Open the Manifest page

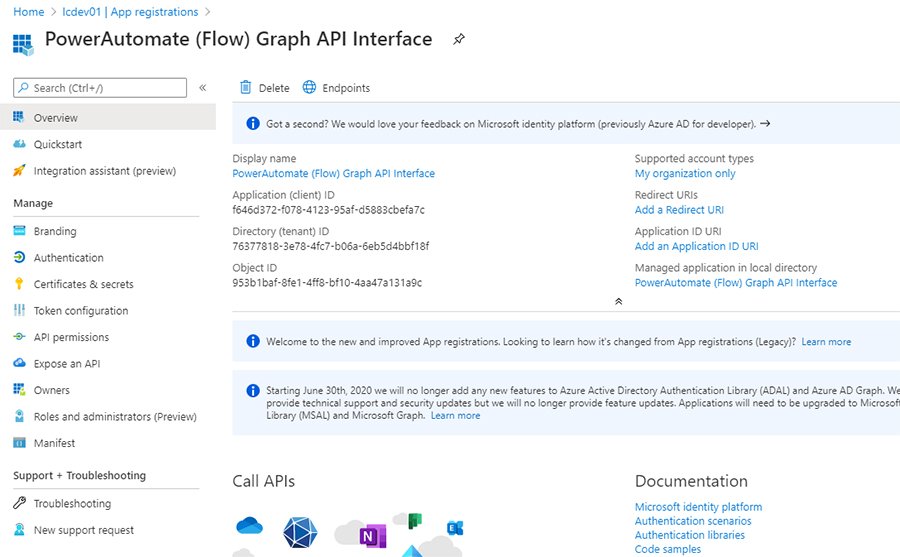(x=54, y=443)
